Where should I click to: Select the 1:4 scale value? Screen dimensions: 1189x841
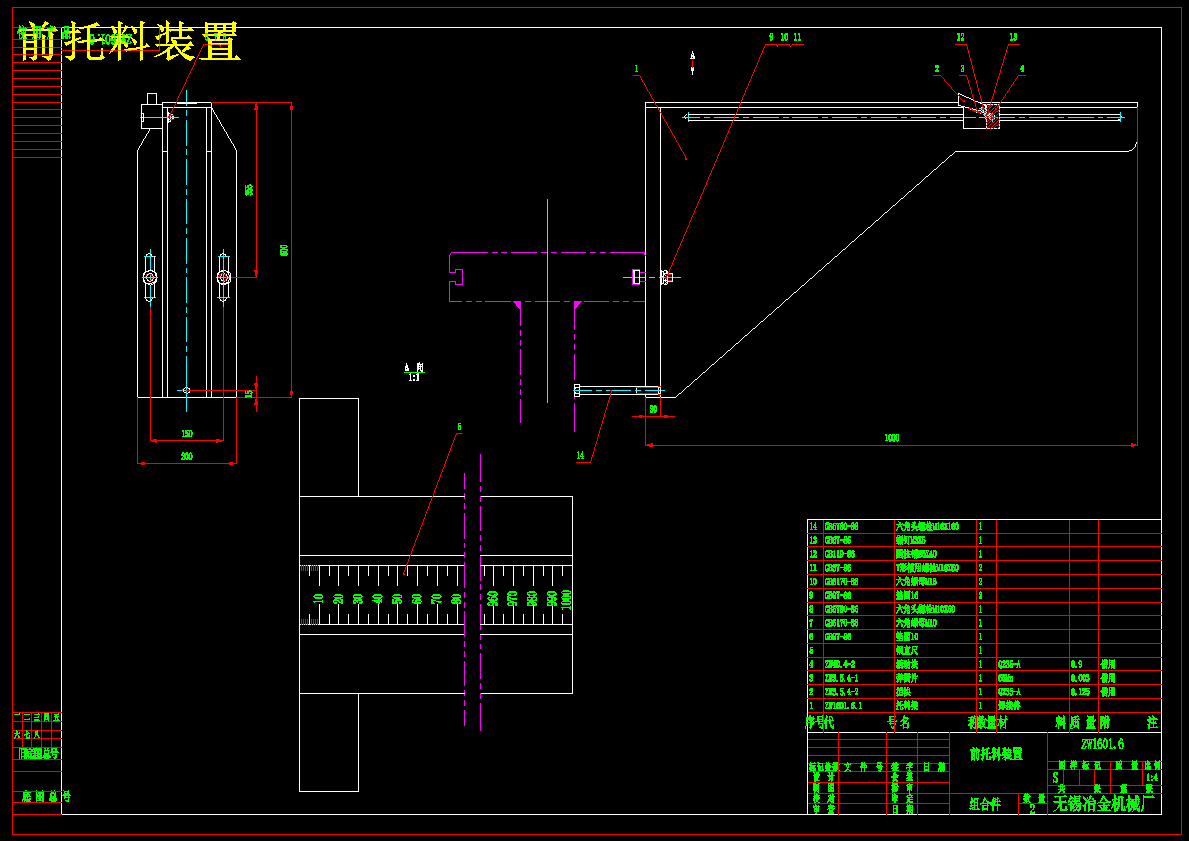pyautogui.click(x=1152, y=777)
